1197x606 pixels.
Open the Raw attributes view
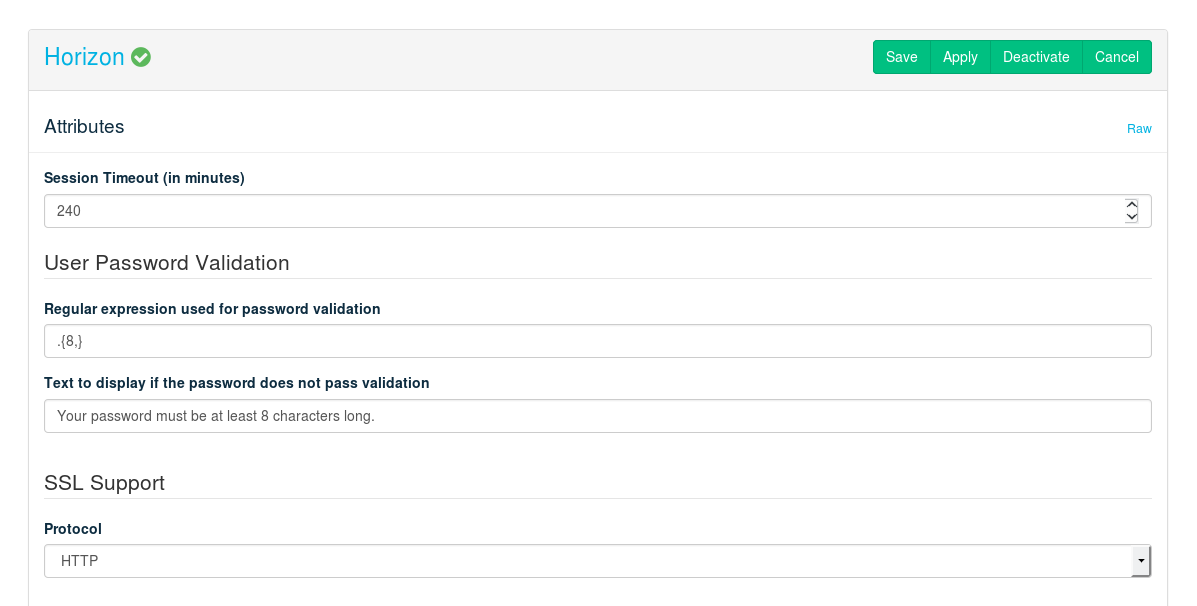pyautogui.click(x=1139, y=129)
